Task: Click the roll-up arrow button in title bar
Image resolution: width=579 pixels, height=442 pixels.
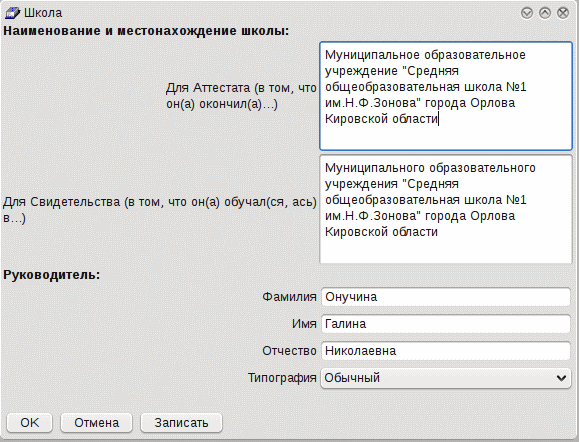Action: 545,13
